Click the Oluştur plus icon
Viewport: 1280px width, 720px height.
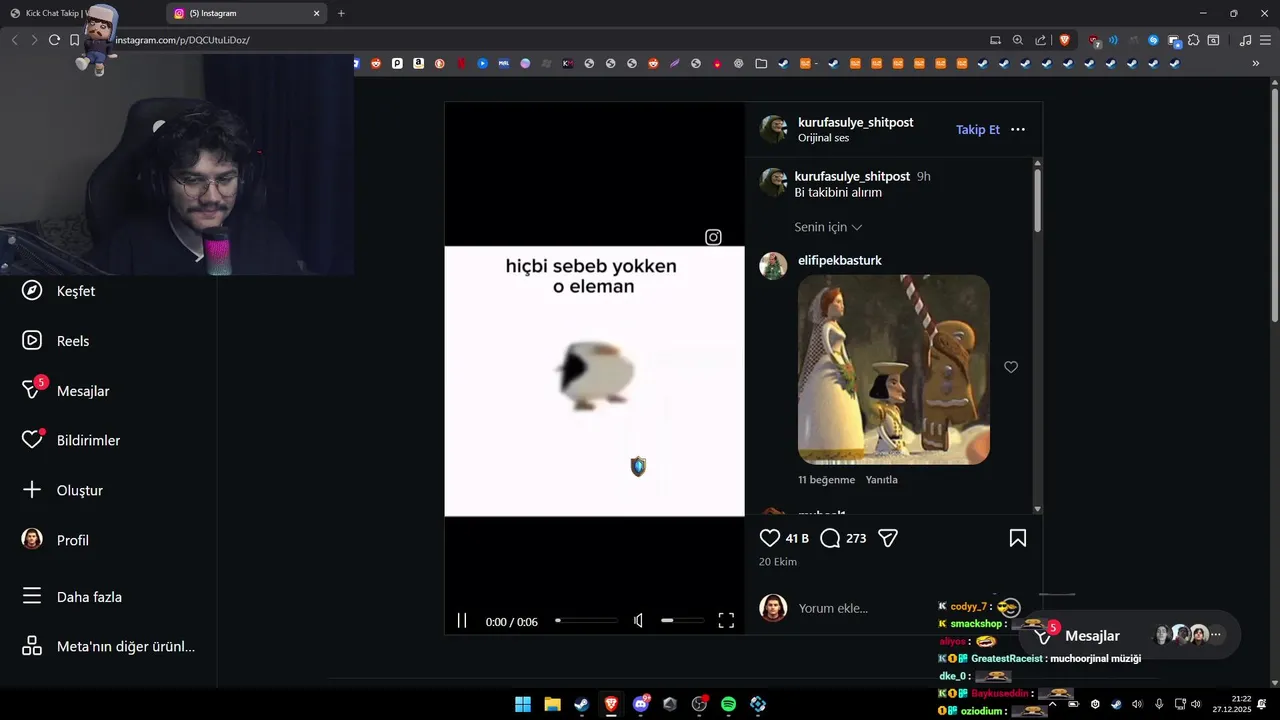click(32, 490)
